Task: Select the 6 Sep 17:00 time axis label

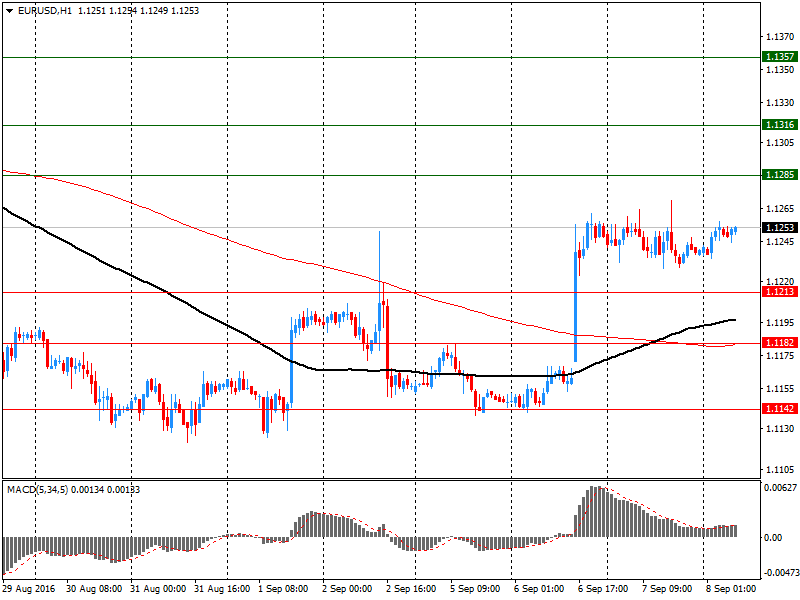Action: [x=603, y=589]
